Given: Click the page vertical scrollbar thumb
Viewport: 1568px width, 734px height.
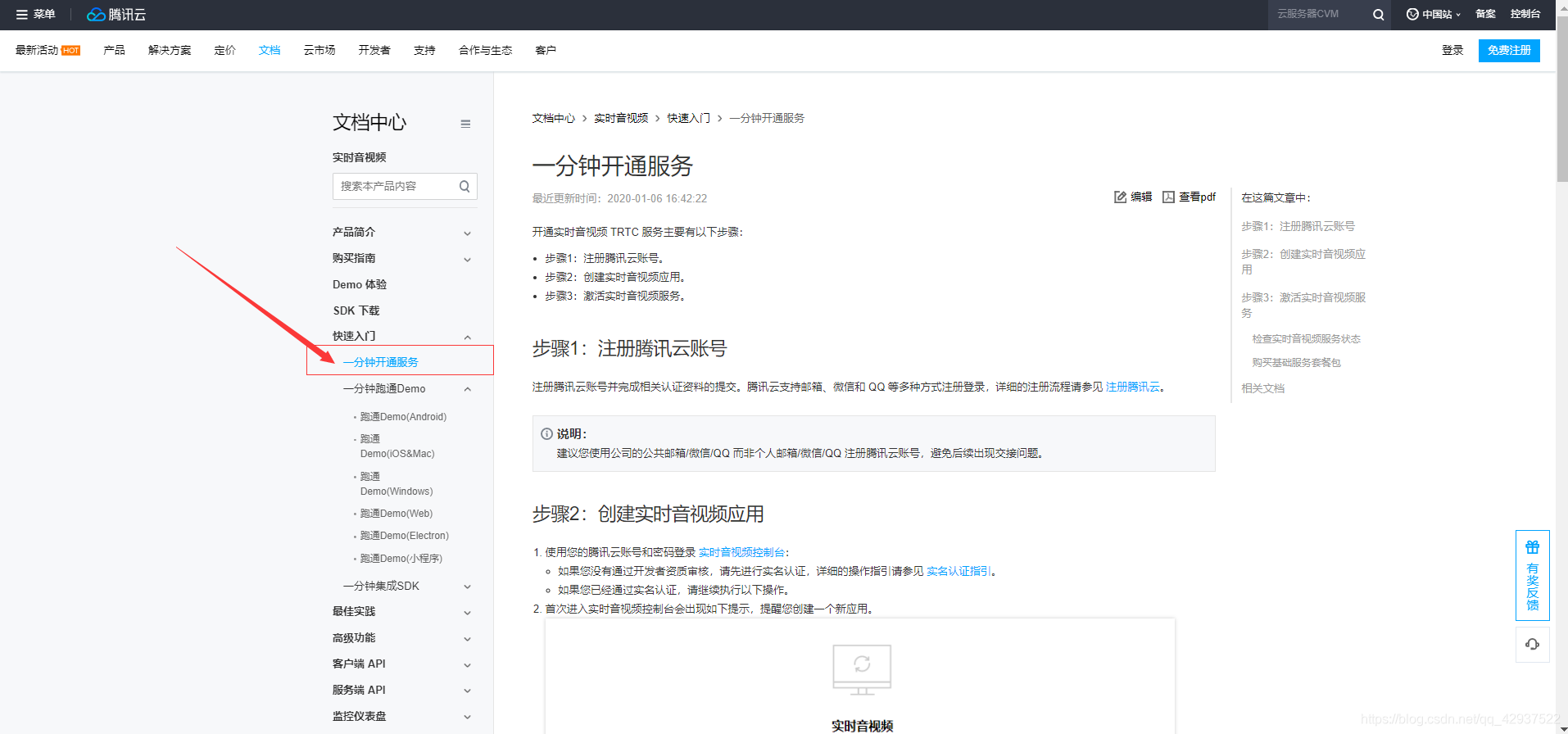Looking at the screenshot, I should (x=1561, y=98).
